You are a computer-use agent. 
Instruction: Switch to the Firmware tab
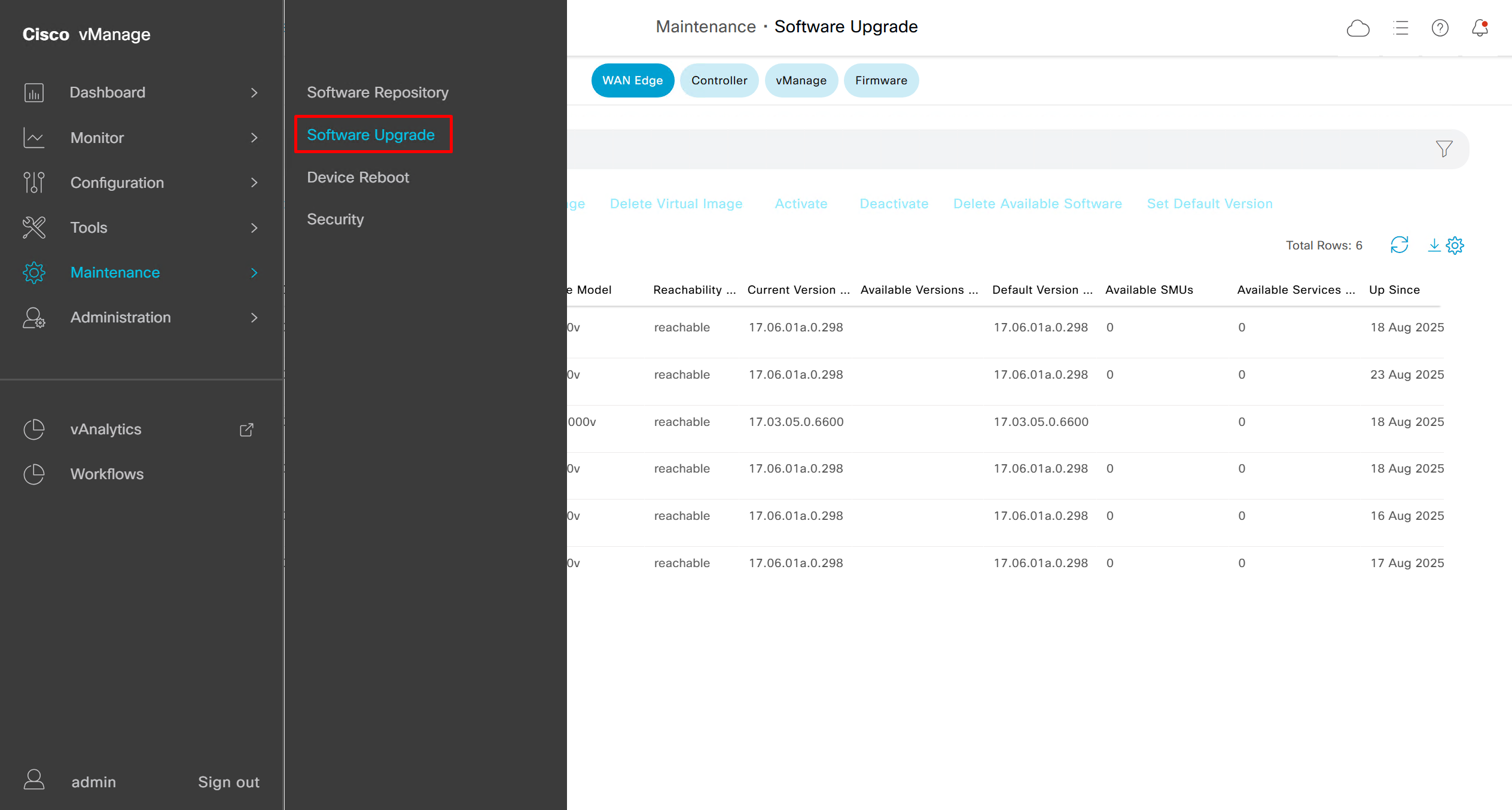[x=880, y=80]
